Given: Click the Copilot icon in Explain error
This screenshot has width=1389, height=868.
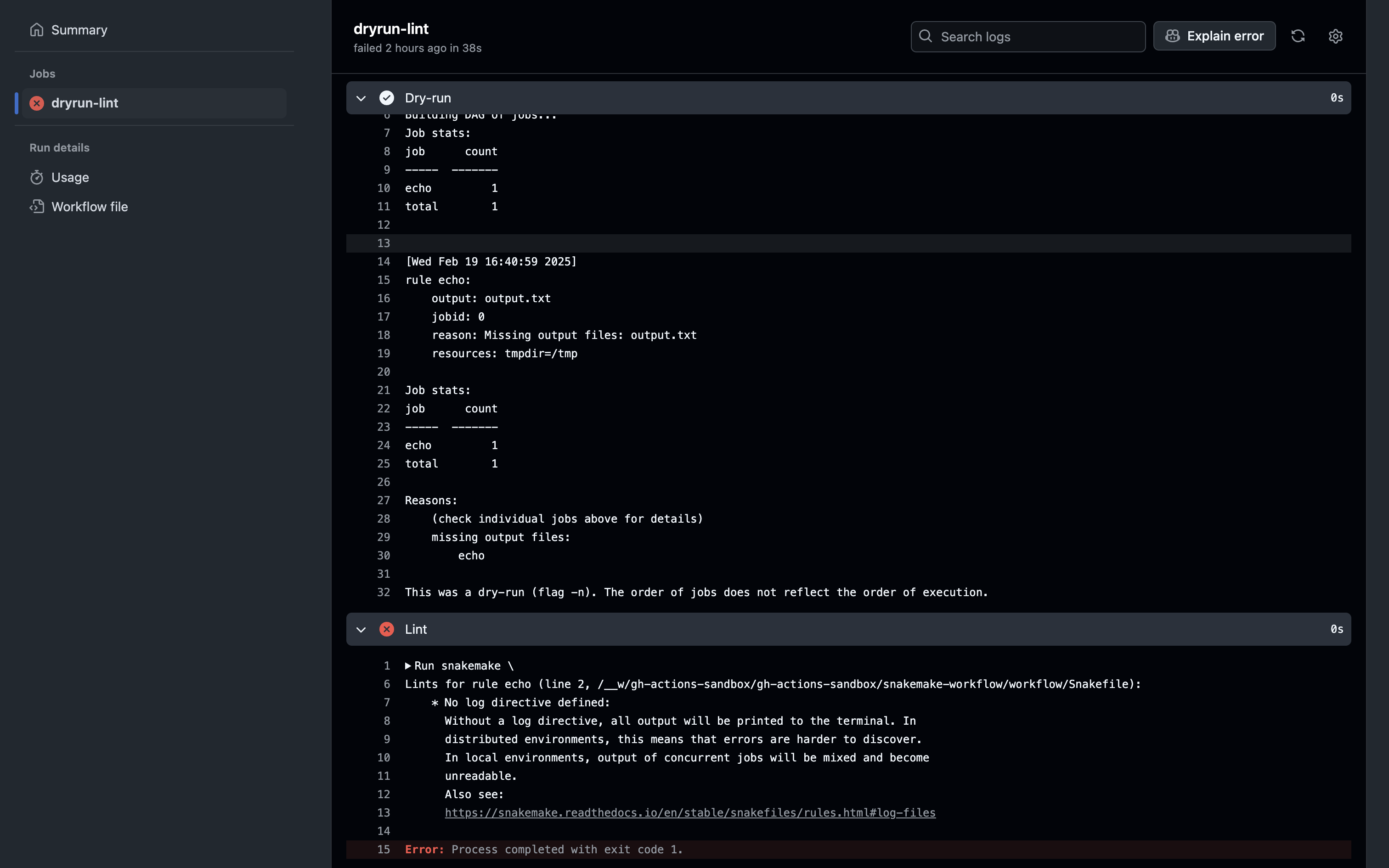Looking at the screenshot, I should tap(1172, 36).
